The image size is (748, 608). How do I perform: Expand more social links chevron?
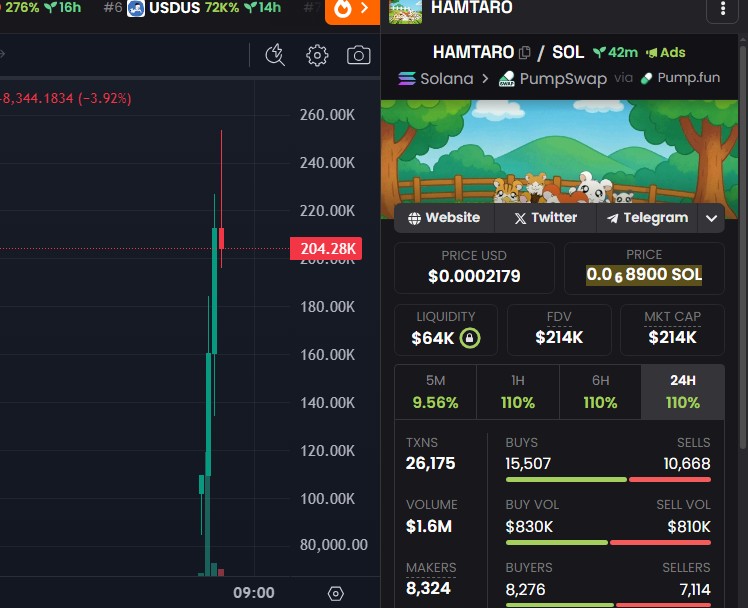[711, 218]
